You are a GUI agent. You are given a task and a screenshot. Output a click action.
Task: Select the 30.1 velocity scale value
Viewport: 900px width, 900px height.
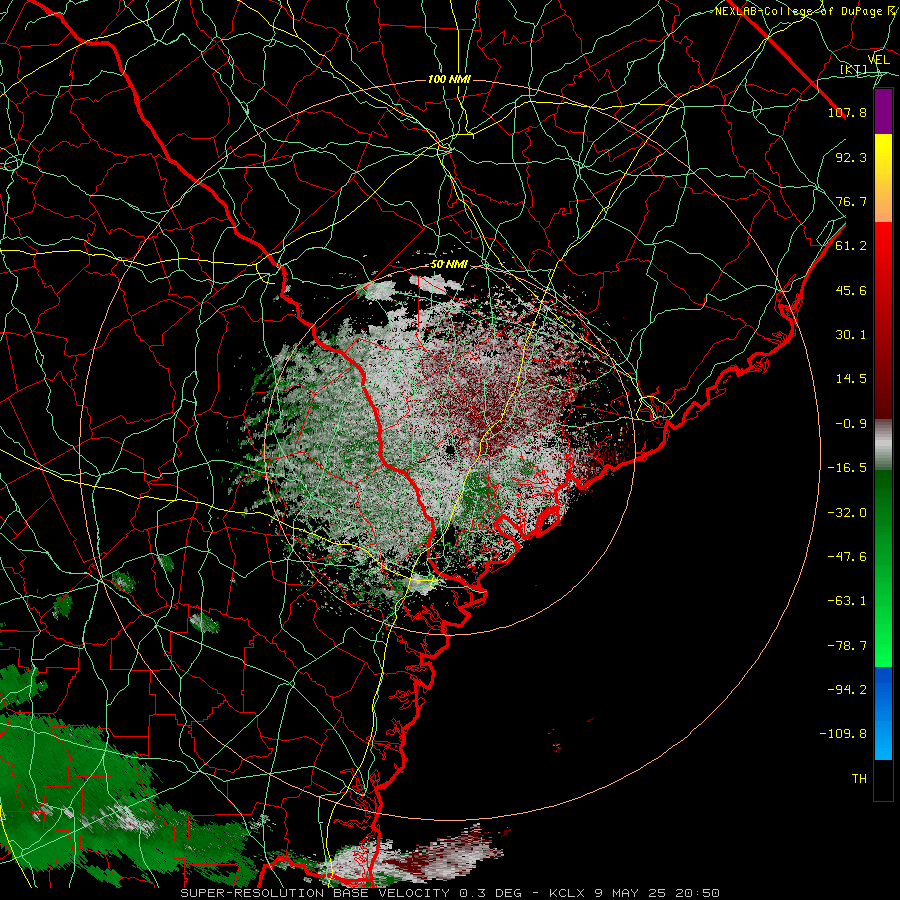[x=851, y=335]
